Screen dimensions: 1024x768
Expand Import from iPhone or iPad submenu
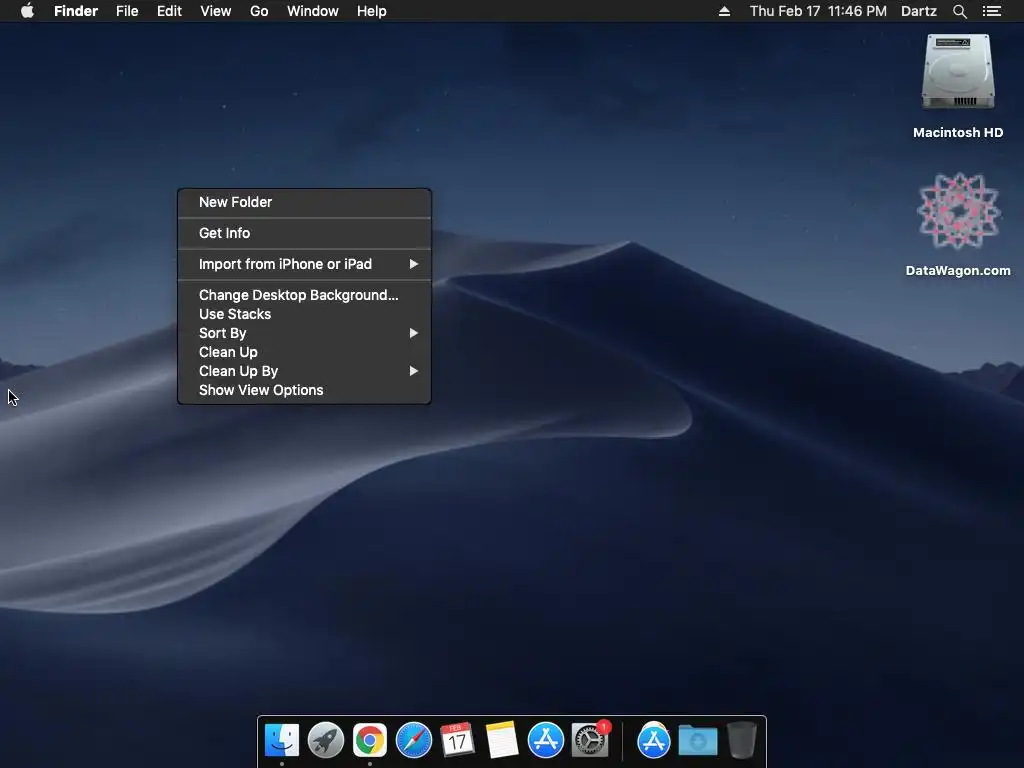click(304, 264)
